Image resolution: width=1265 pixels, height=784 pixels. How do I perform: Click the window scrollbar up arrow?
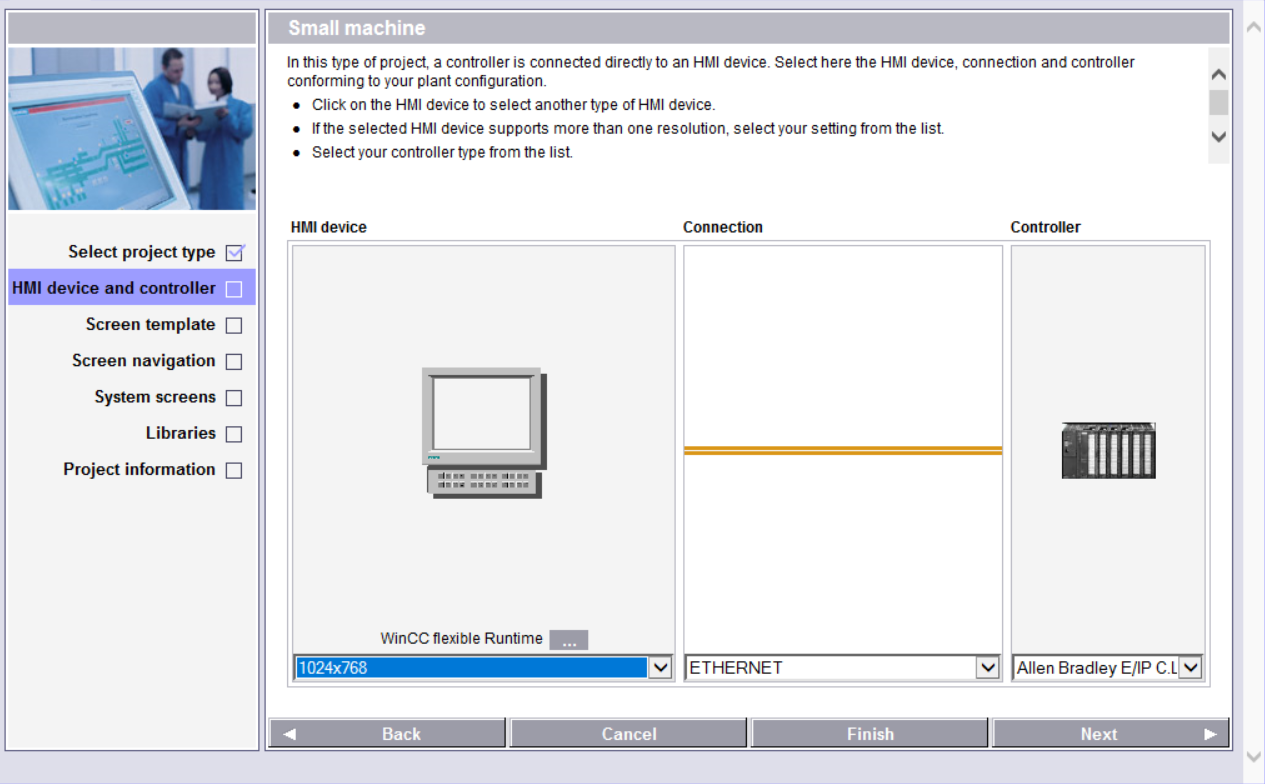pyautogui.click(x=1253, y=27)
